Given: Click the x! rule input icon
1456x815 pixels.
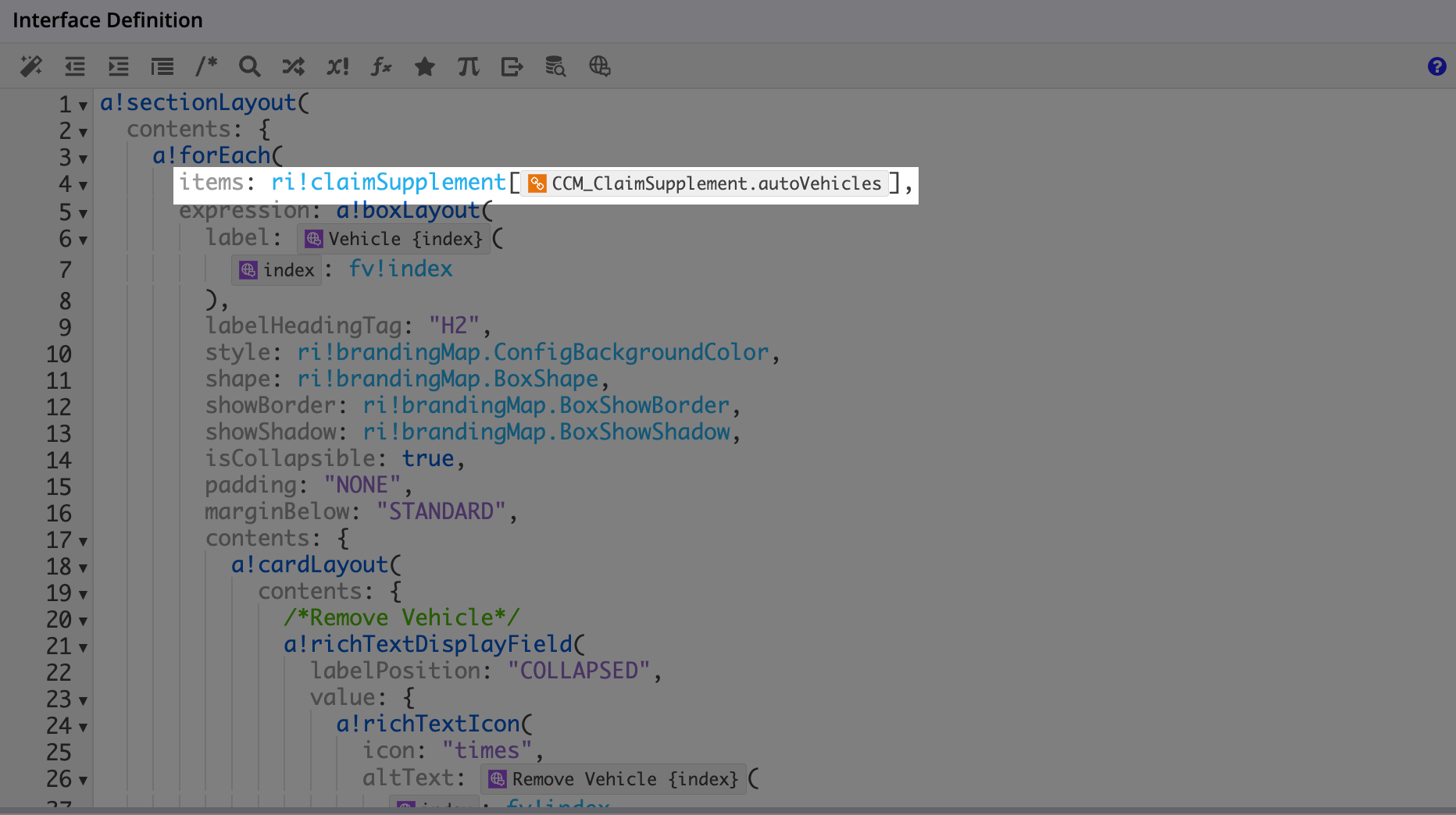Looking at the screenshot, I should tap(337, 66).
